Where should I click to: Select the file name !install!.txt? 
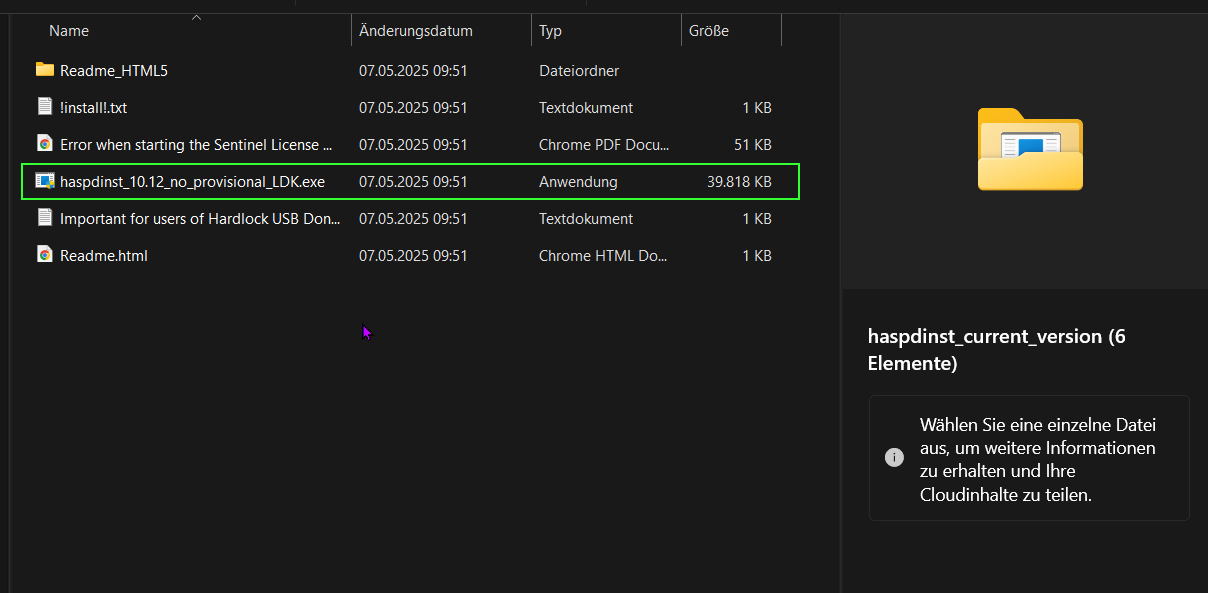93,108
